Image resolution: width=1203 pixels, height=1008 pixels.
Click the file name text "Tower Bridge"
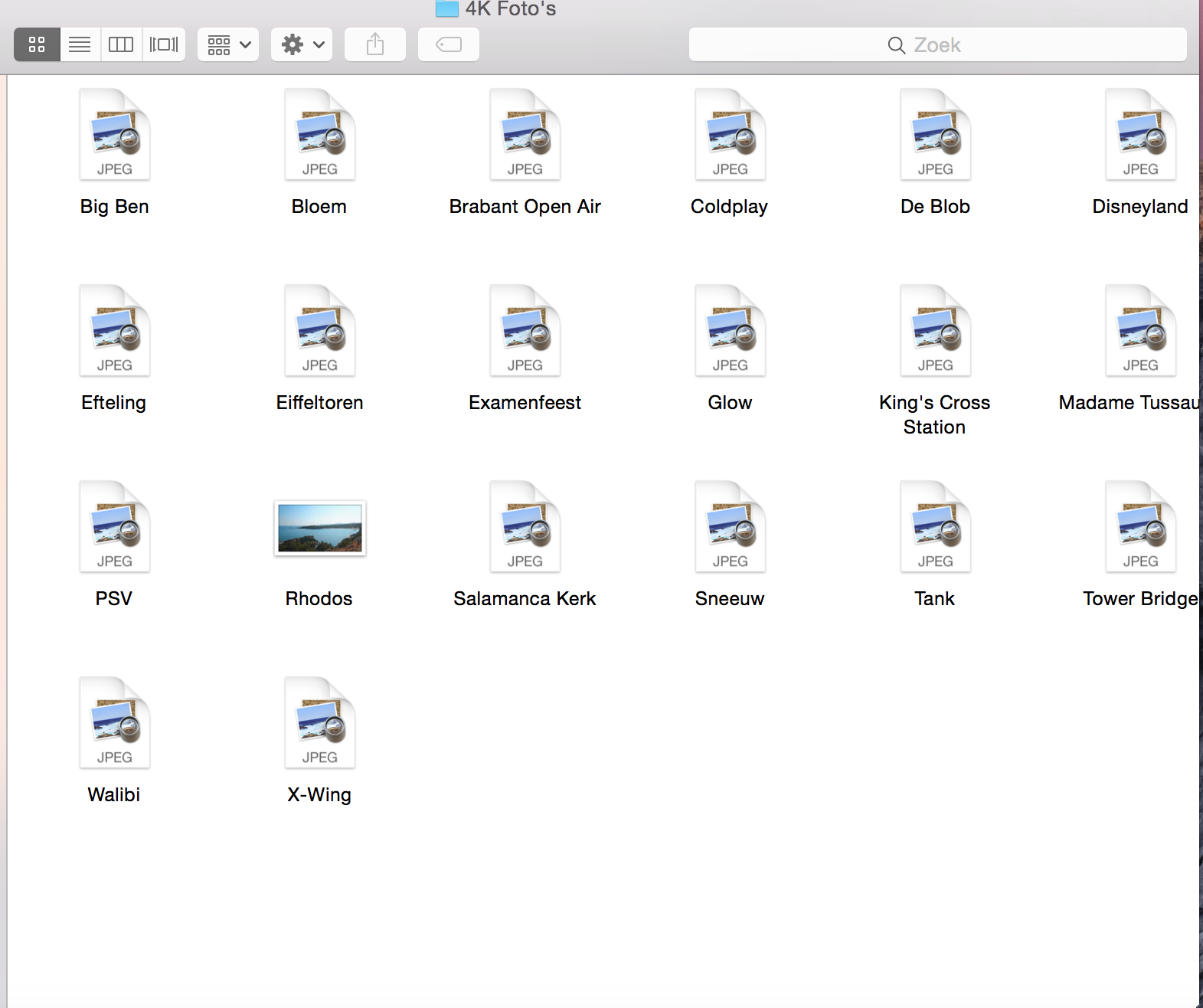[1141, 599]
